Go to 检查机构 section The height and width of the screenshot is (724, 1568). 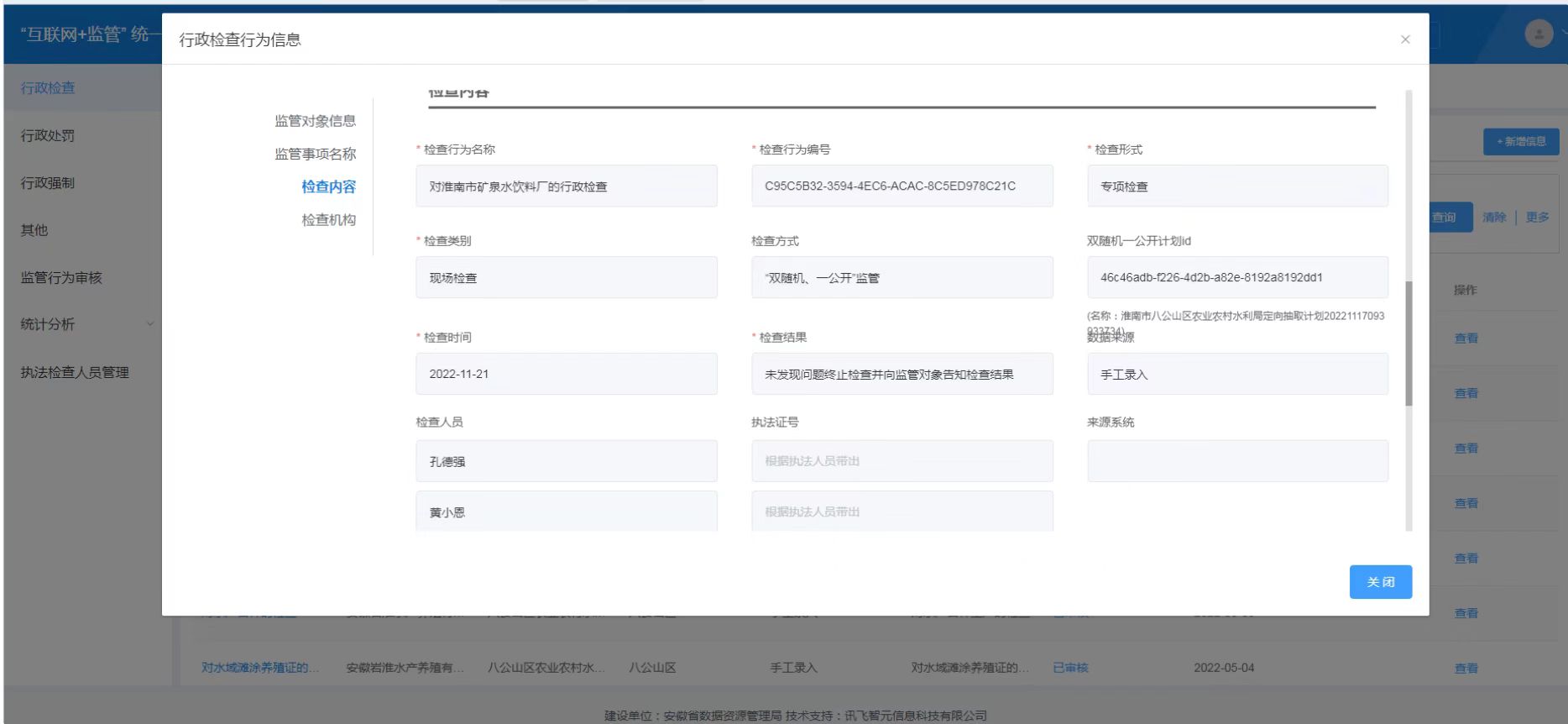pos(328,220)
